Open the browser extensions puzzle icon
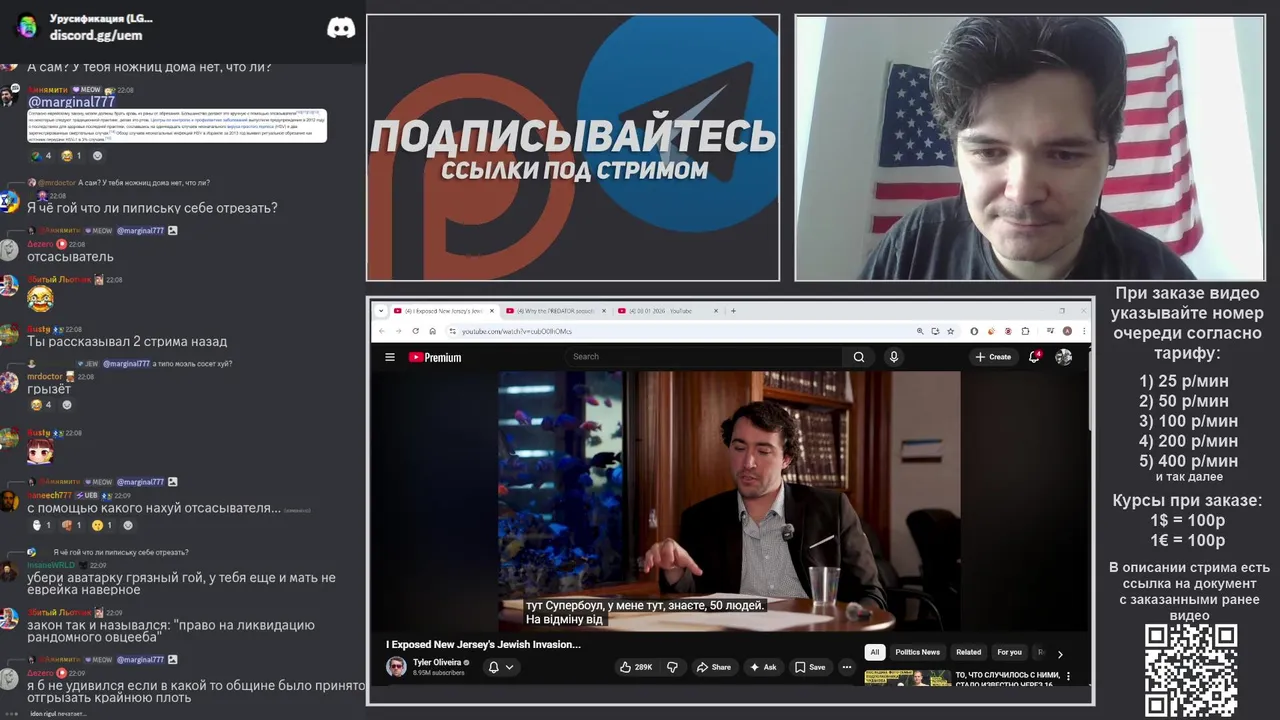Image resolution: width=1280 pixels, height=720 pixels. pyautogui.click(x=1025, y=331)
